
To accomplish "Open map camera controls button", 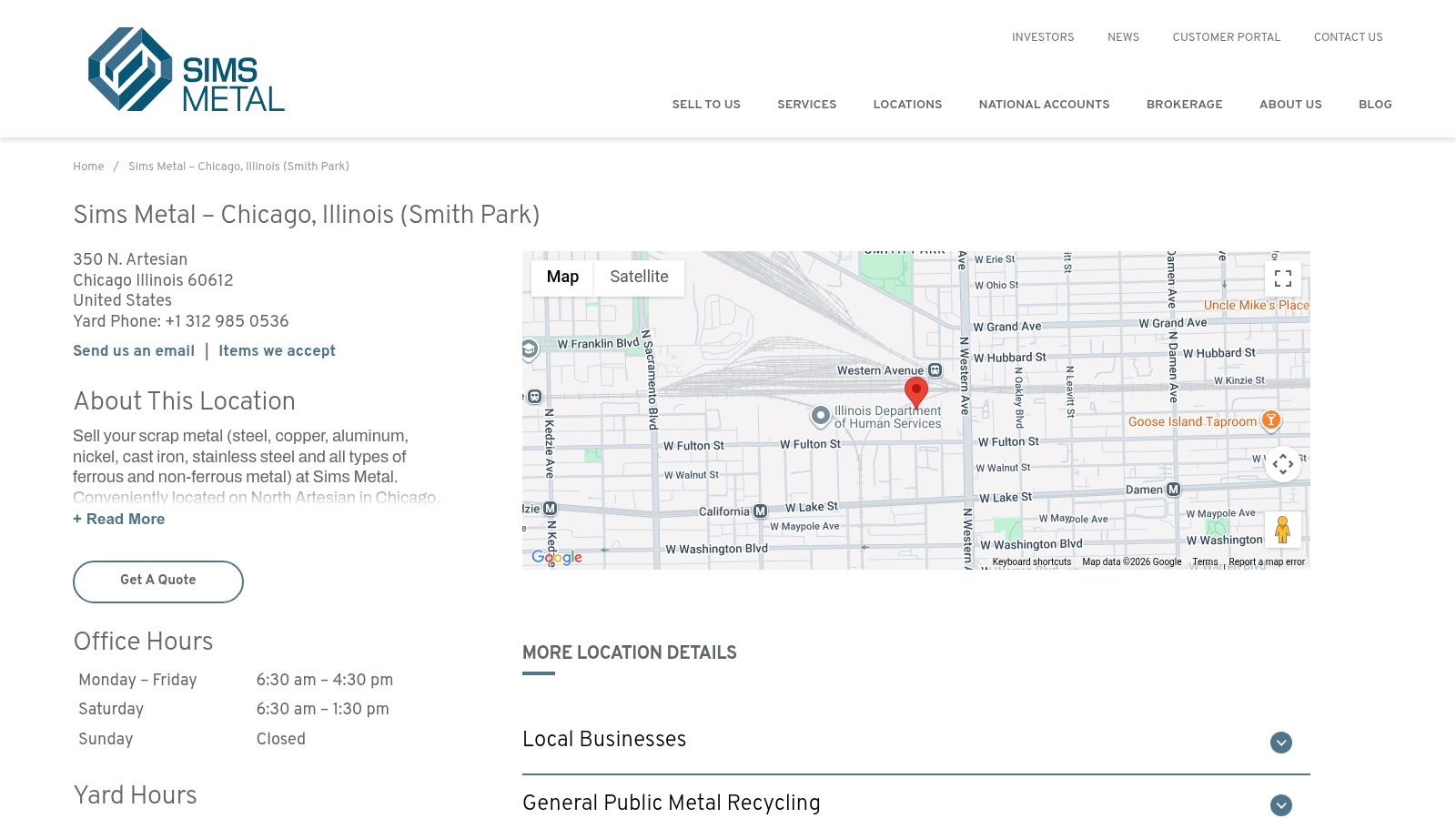I will click(x=1283, y=464).
